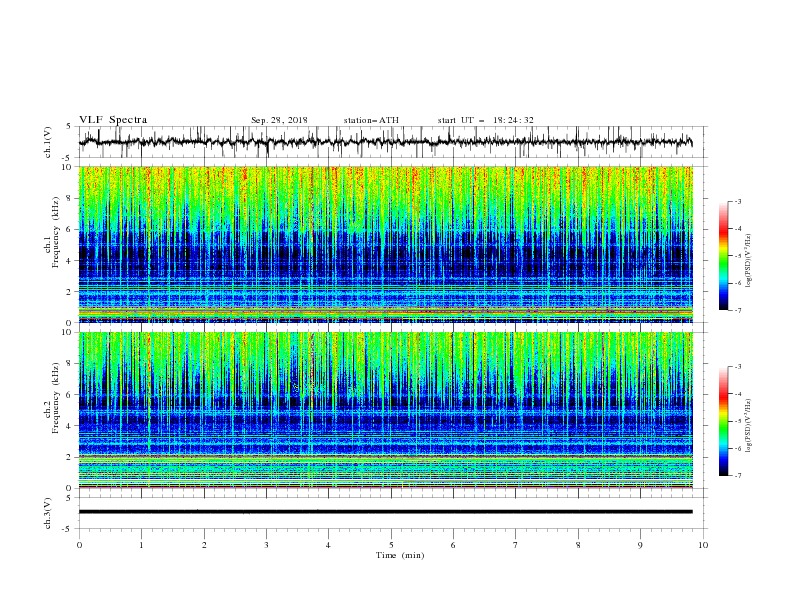The width and height of the screenshot is (792, 612).
Task: Click the "station=ATH" header label
Action: [371, 120]
